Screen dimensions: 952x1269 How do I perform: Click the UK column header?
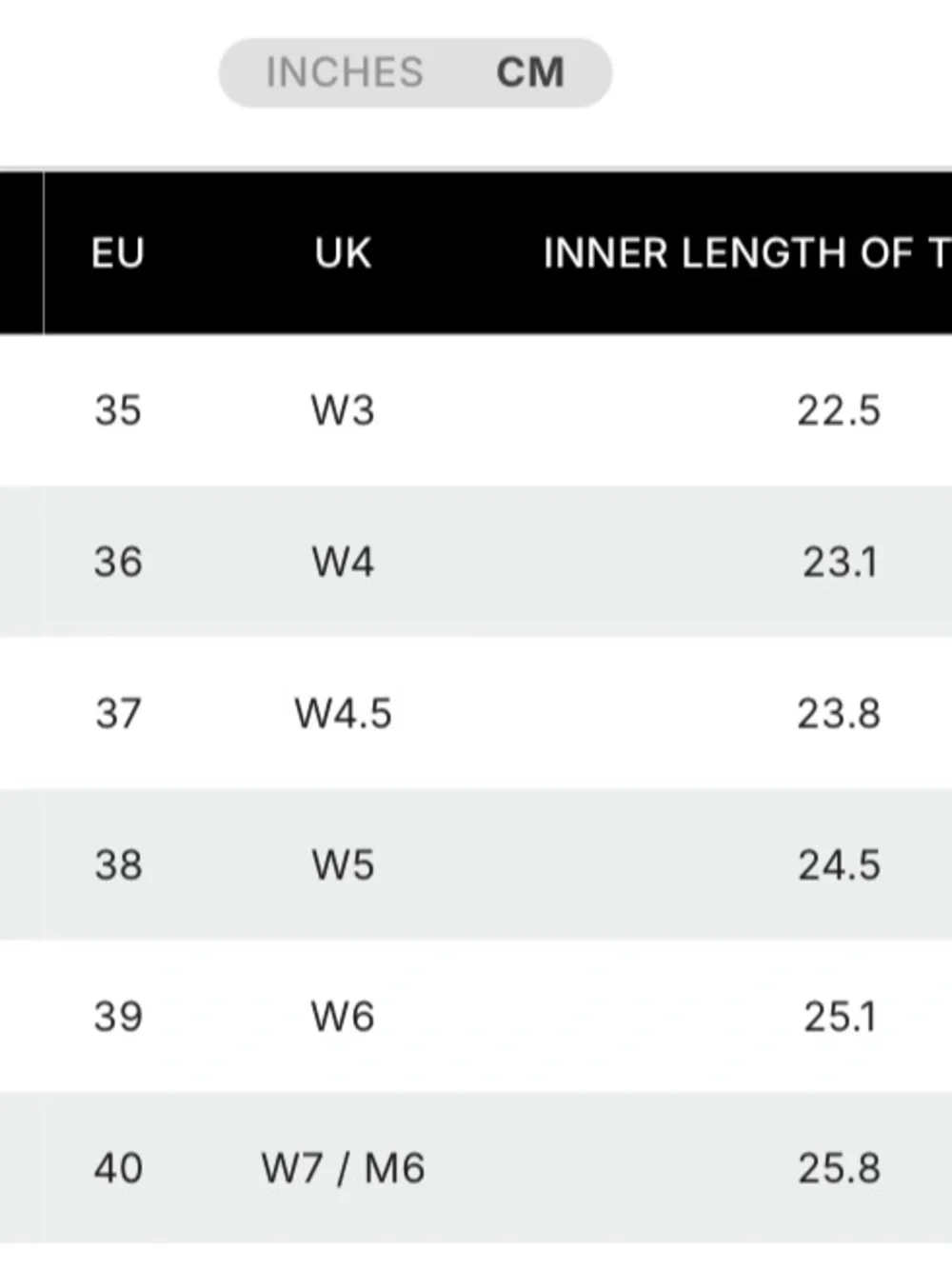coord(343,253)
